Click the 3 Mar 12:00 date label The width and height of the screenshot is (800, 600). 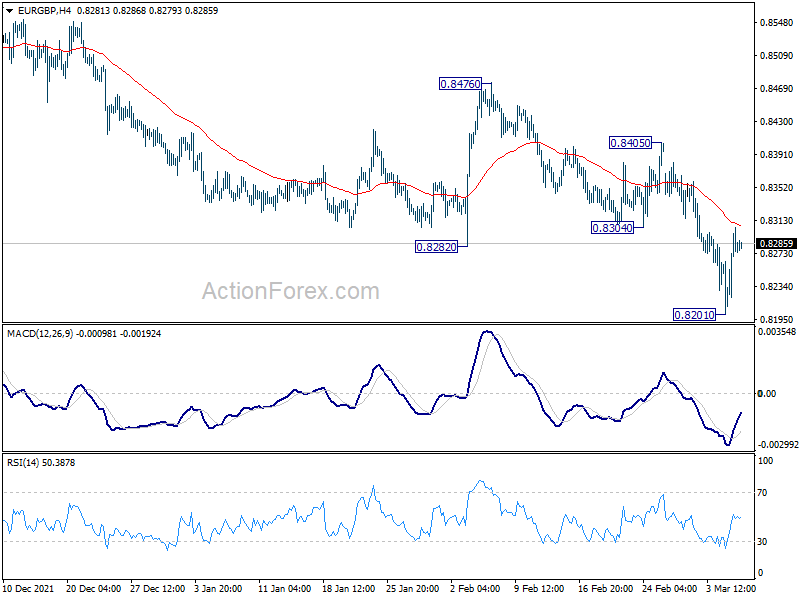[x=731, y=589]
